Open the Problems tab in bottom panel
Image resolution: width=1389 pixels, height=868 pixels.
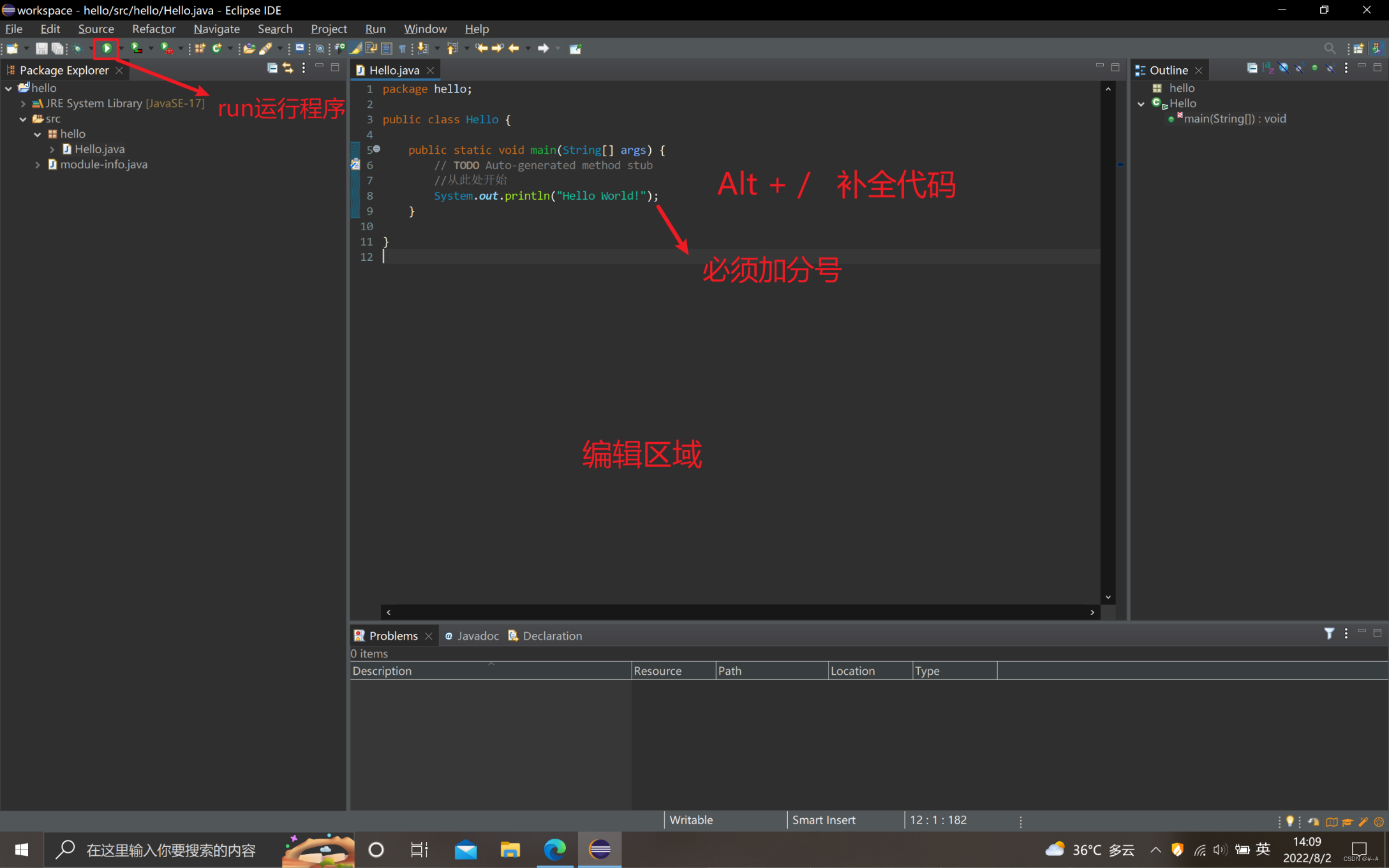(x=393, y=635)
